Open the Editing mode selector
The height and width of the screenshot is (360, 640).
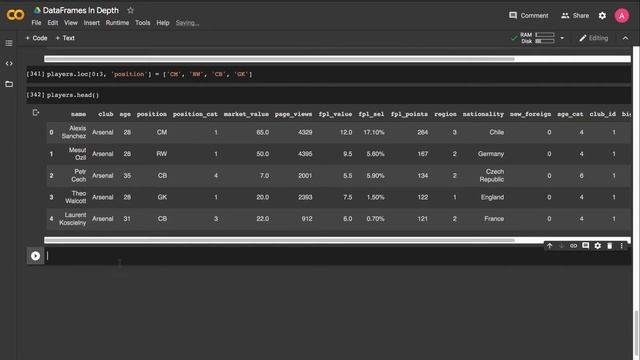(x=593, y=38)
